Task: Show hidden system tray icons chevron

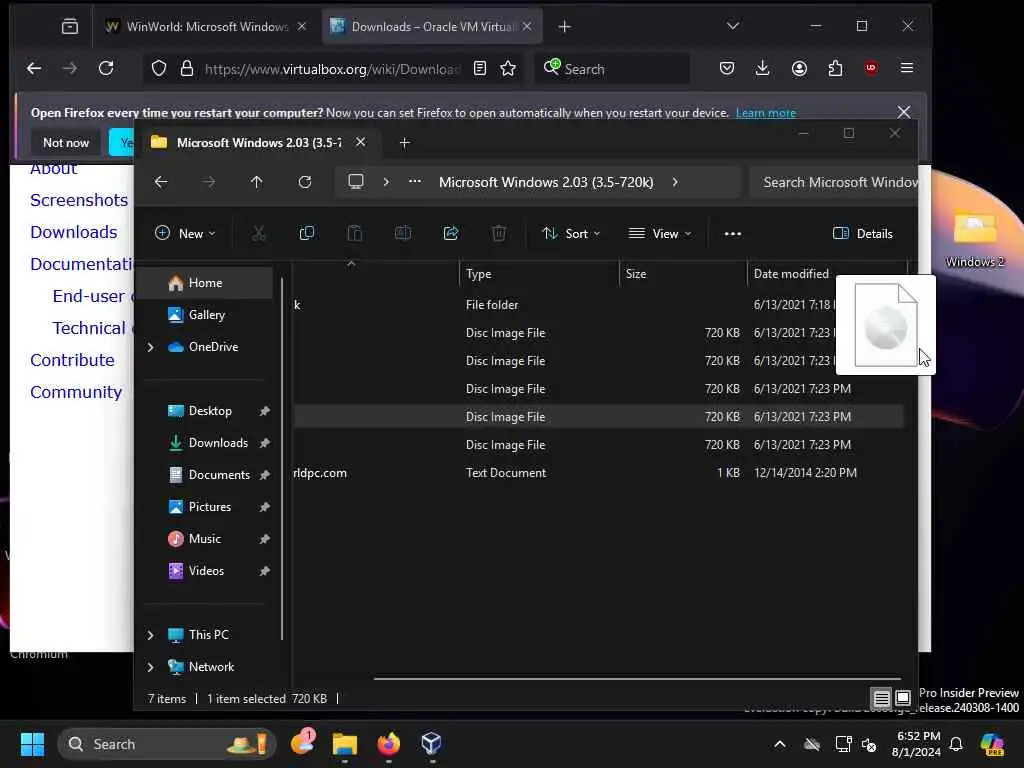Action: [x=780, y=744]
